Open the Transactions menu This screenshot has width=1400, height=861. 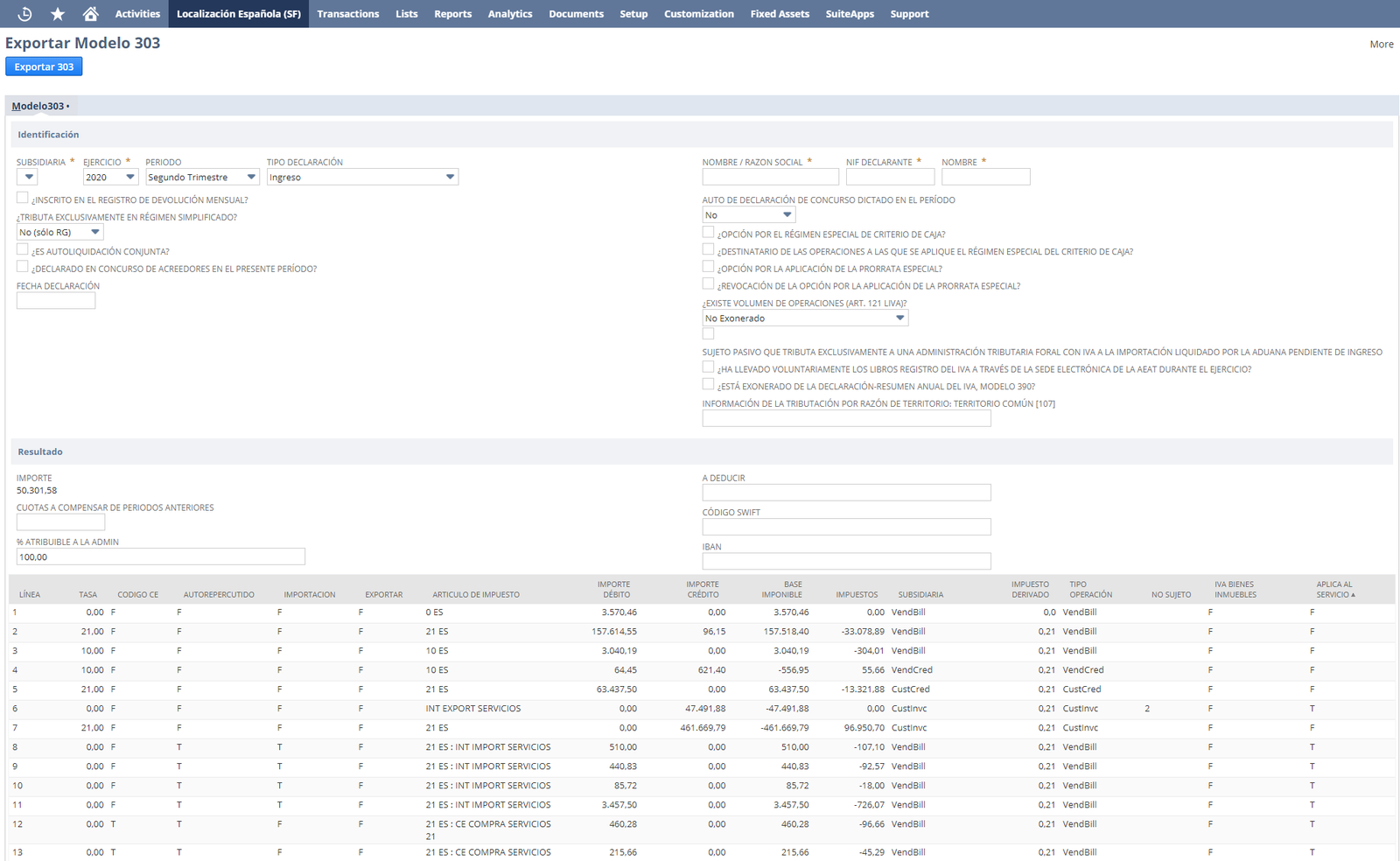[348, 14]
